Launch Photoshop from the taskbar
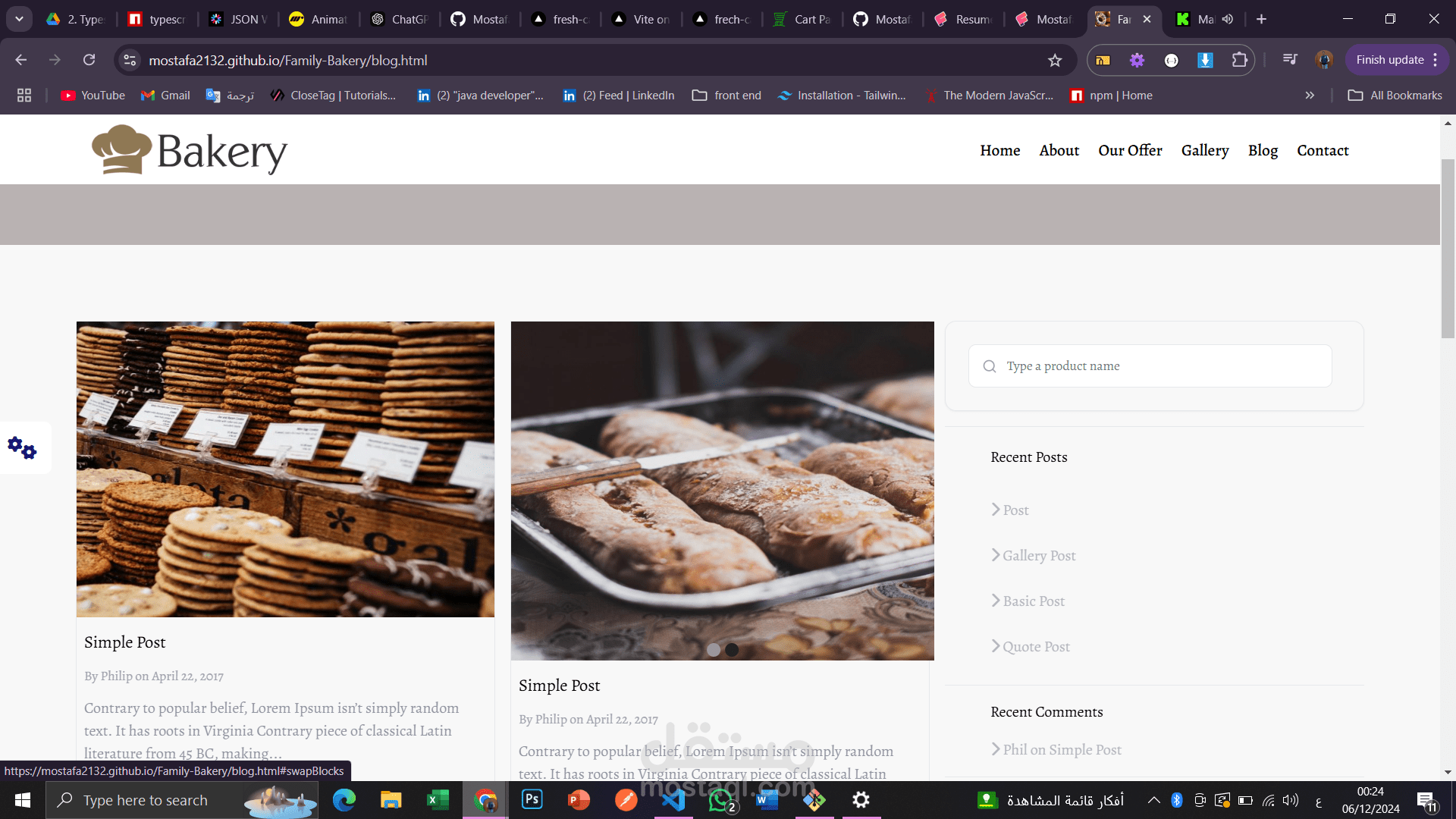Viewport: 1456px width, 819px height. click(532, 800)
